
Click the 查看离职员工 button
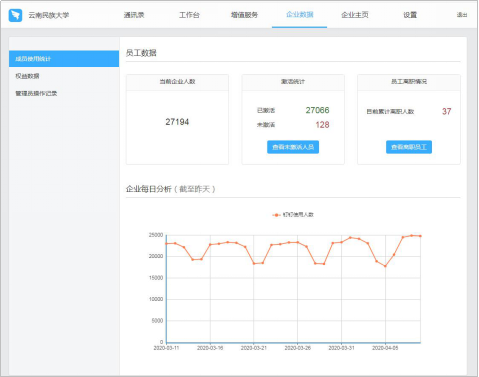coord(409,147)
